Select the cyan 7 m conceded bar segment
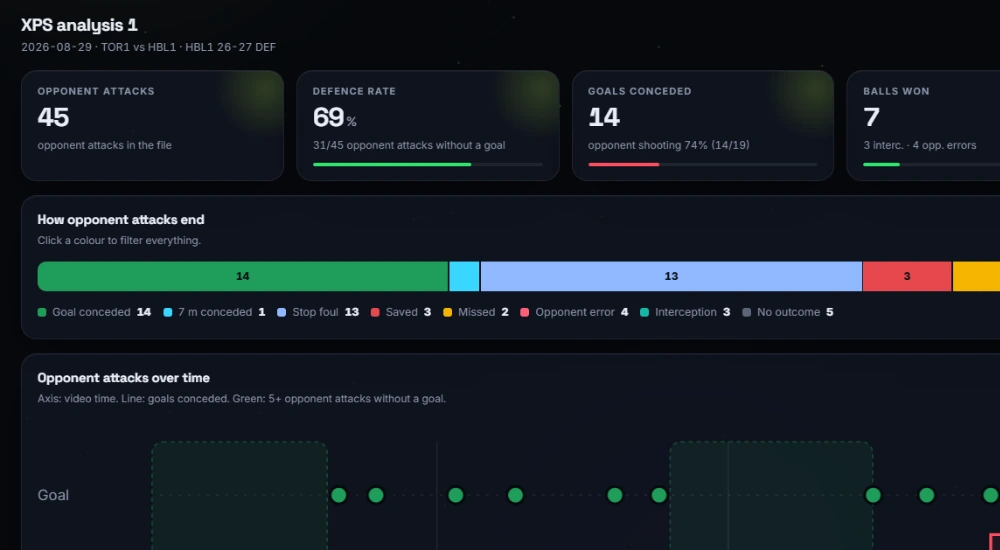 click(464, 276)
